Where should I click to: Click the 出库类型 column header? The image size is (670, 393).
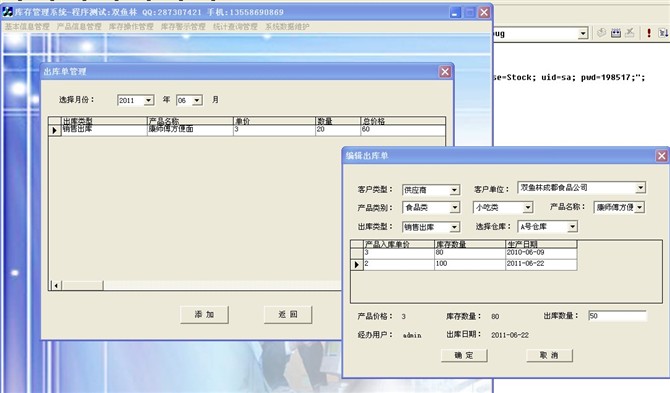click(104, 121)
